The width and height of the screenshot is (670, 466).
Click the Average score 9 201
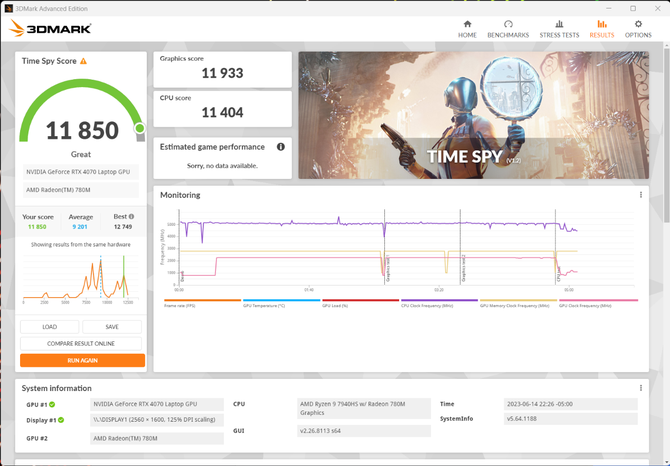click(80, 227)
